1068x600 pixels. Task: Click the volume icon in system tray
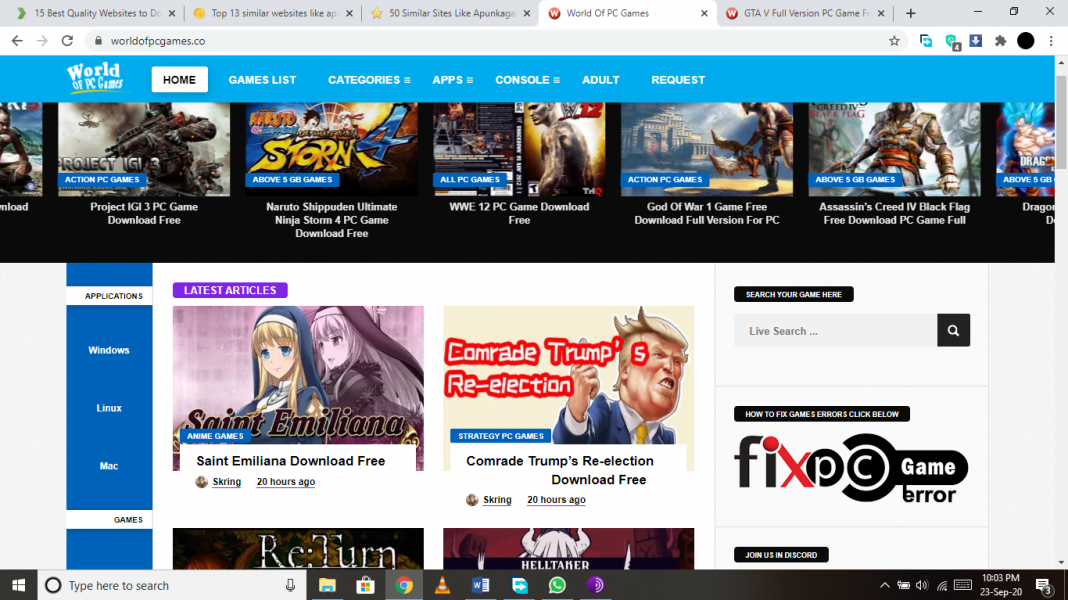920,585
